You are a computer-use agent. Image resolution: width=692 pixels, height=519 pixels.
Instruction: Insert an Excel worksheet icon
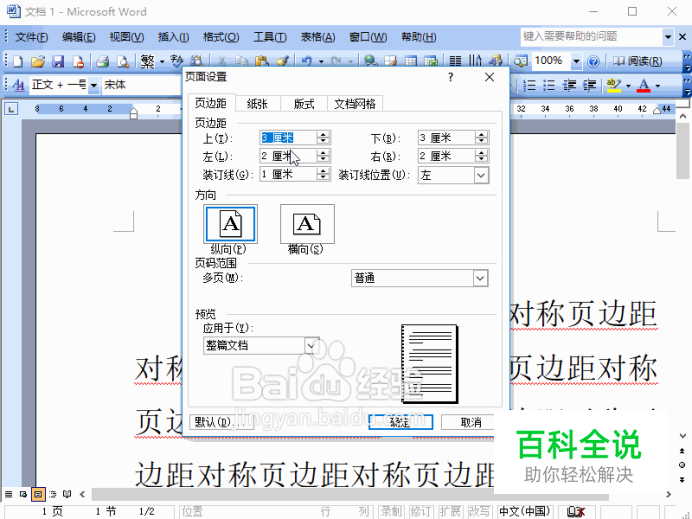pos(431,61)
